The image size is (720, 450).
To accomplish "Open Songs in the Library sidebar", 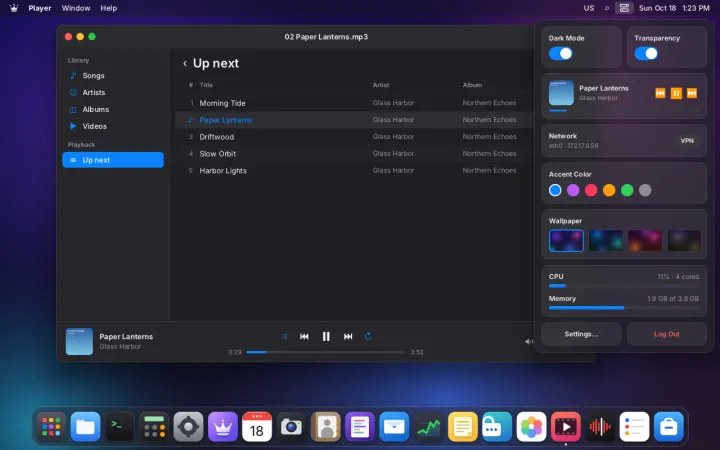I will pos(112,76).
